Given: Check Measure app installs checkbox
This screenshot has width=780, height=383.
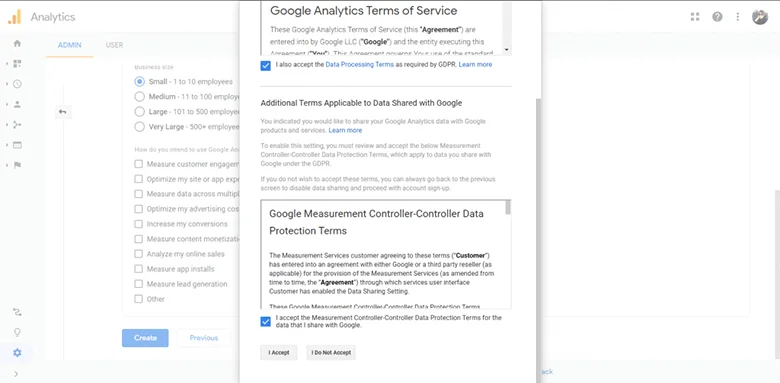Looking at the screenshot, I should [139, 269].
